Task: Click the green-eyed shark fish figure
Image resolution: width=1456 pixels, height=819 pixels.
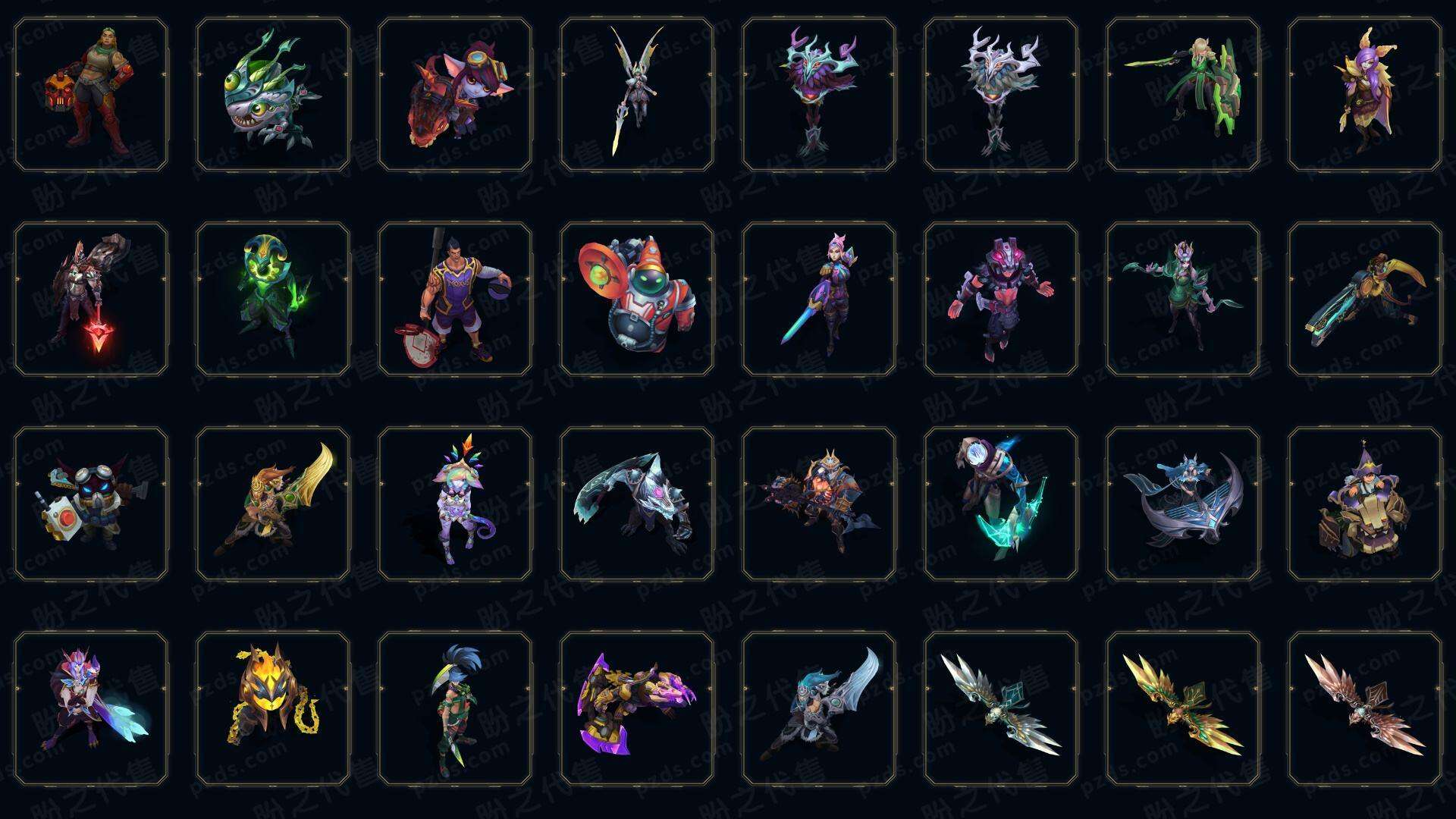Action: click(x=273, y=95)
